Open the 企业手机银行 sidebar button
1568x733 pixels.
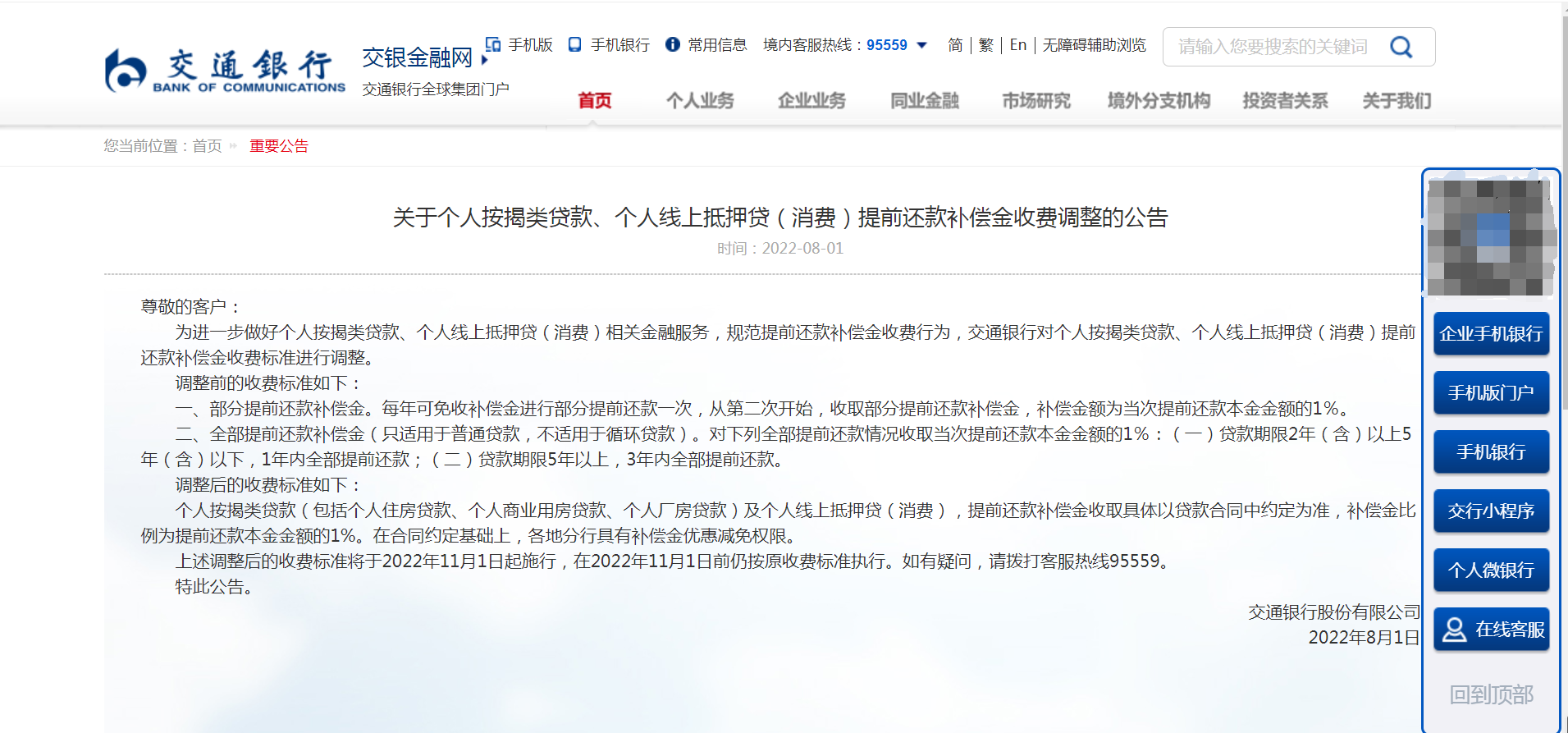tap(1491, 334)
